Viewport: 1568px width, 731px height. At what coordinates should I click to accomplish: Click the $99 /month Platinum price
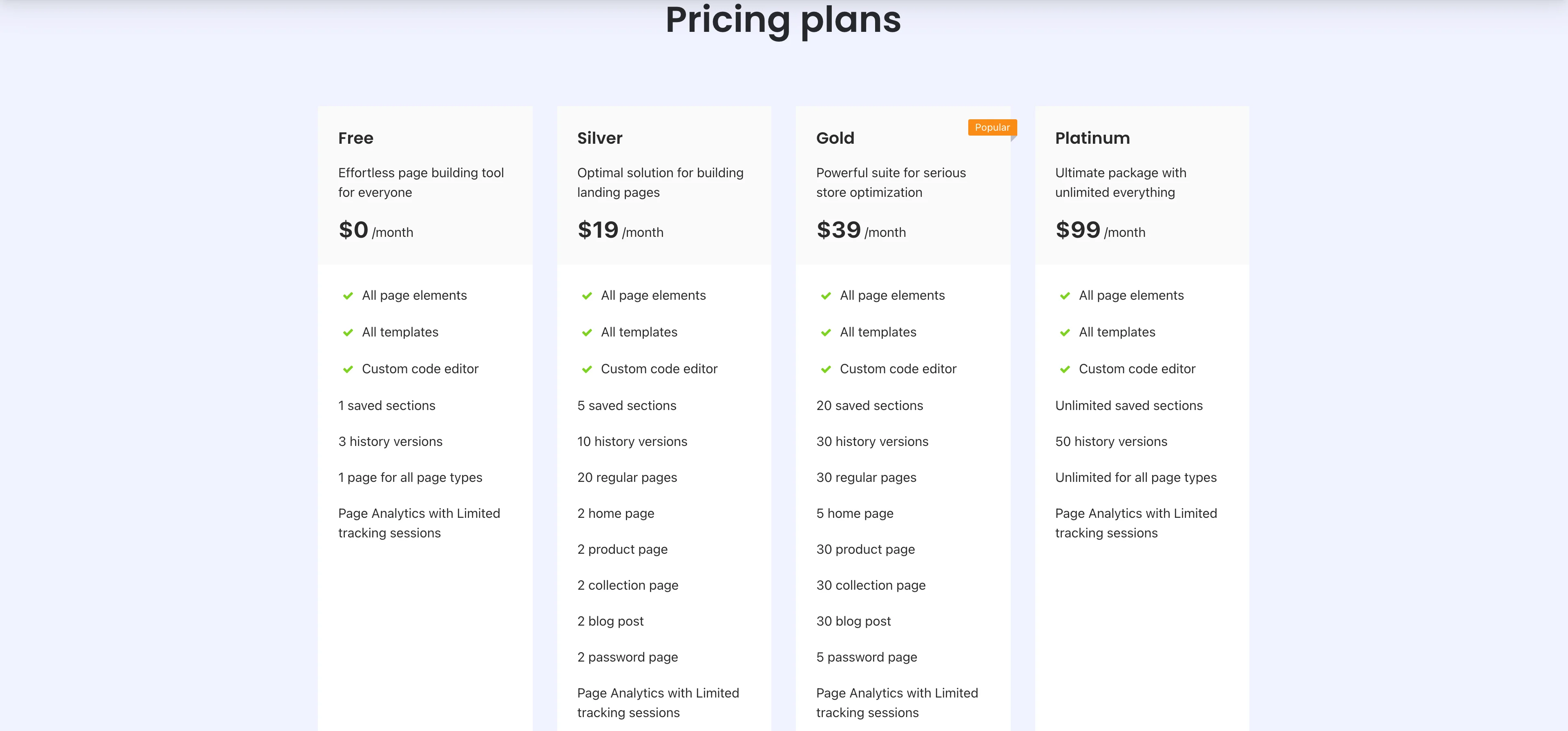point(1100,231)
